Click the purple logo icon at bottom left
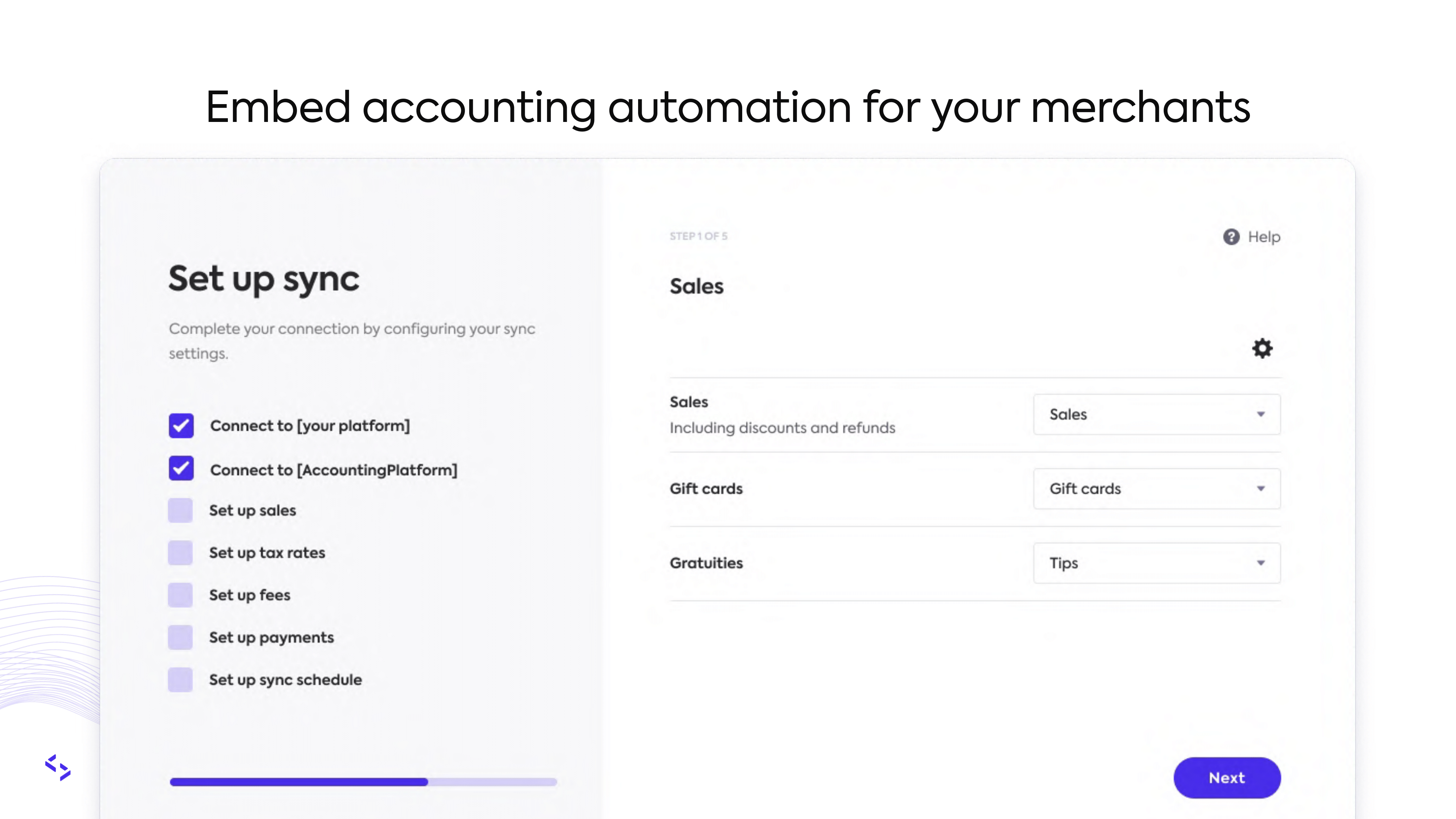The width and height of the screenshot is (1456, 819). click(x=58, y=767)
